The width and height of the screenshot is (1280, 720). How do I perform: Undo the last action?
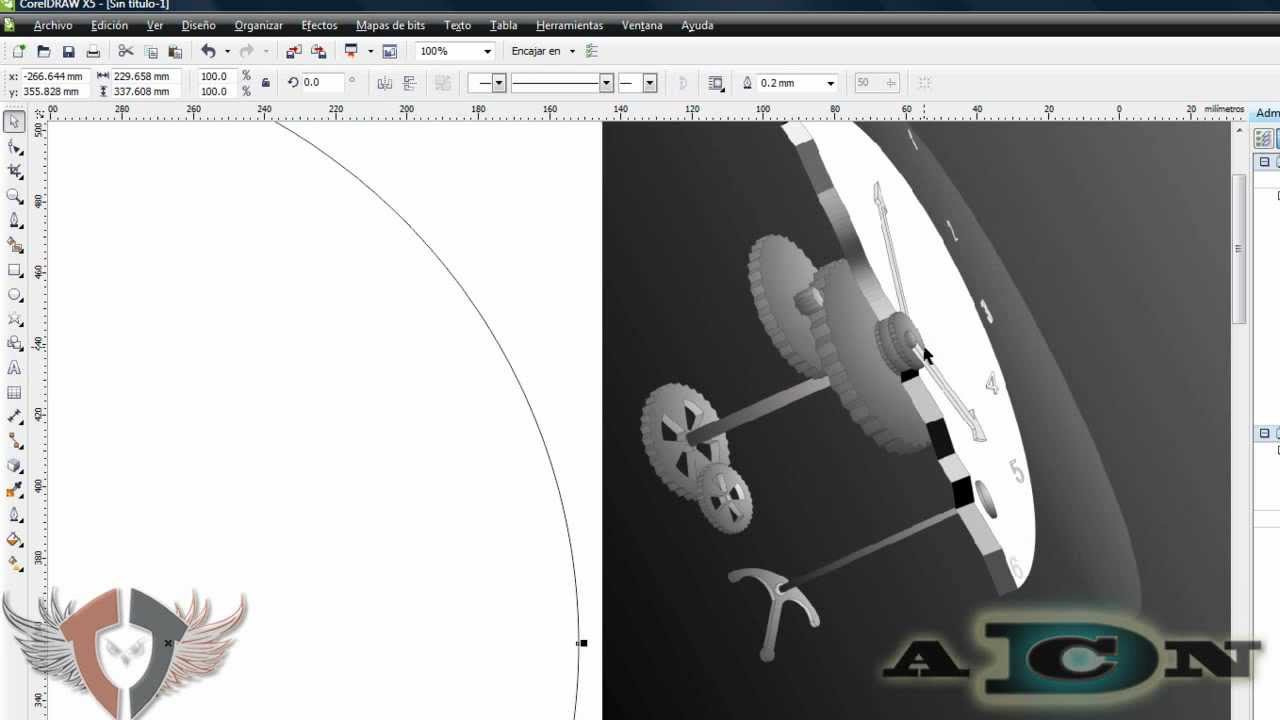pyautogui.click(x=208, y=51)
